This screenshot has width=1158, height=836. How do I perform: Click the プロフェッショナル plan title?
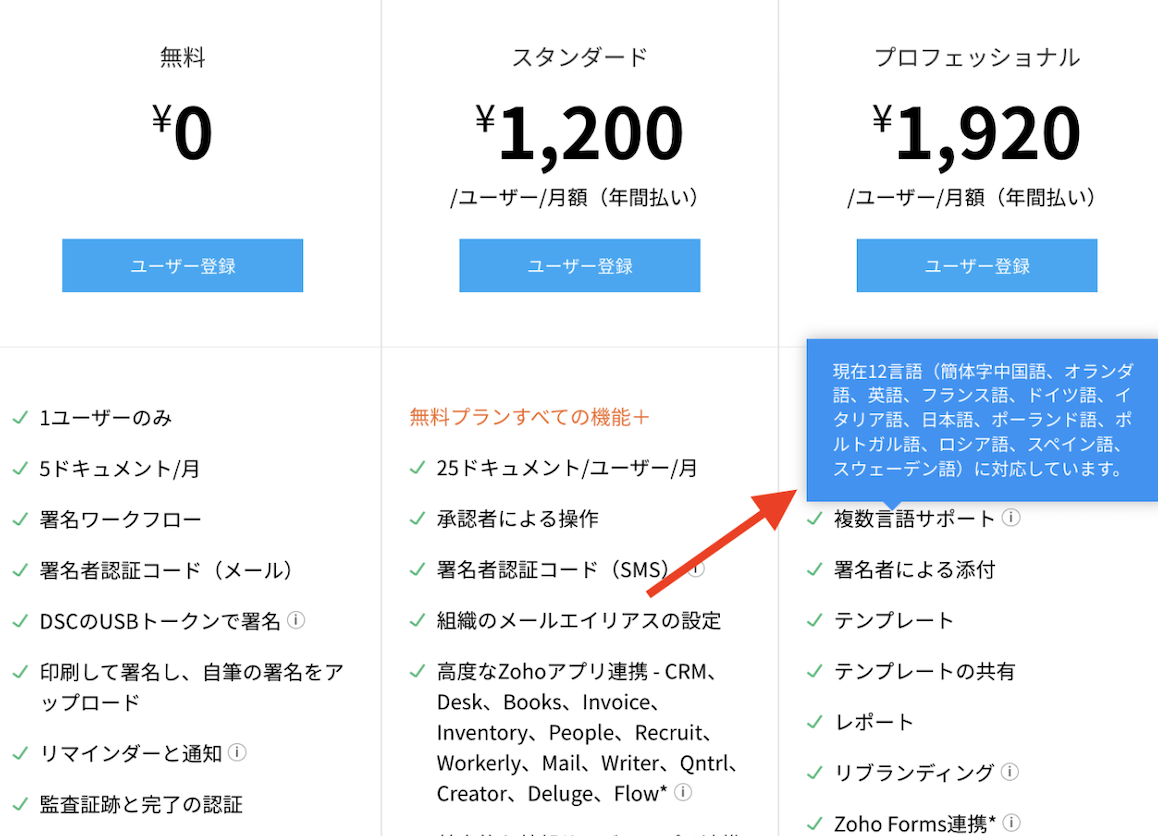[976, 58]
